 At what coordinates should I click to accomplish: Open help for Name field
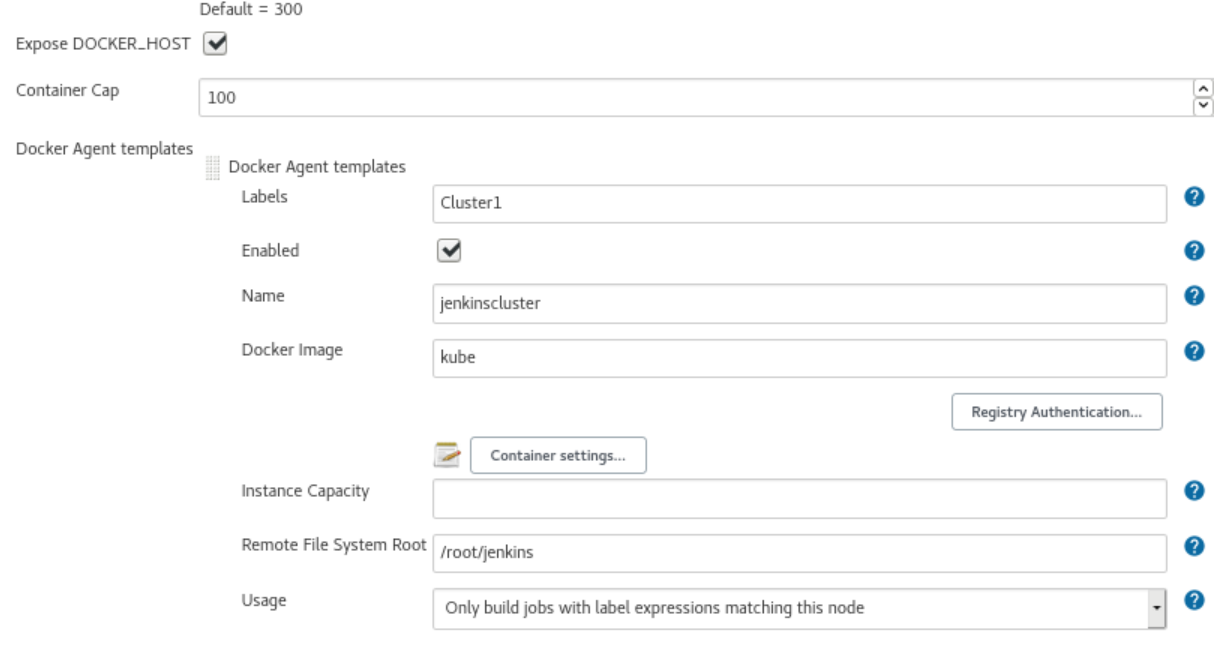[x=1192, y=295]
